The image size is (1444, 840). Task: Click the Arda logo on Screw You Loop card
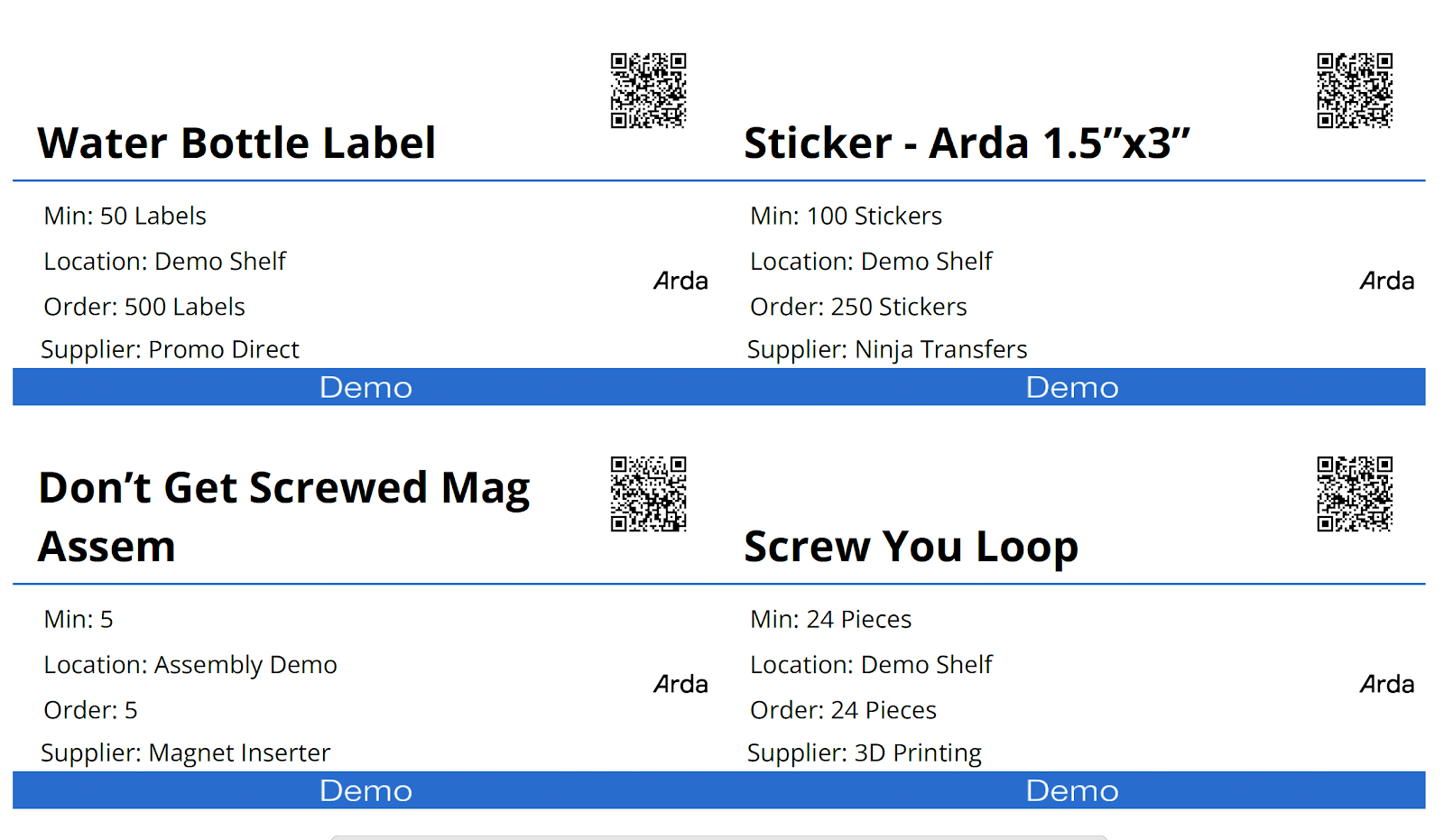click(x=1387, y=685)
